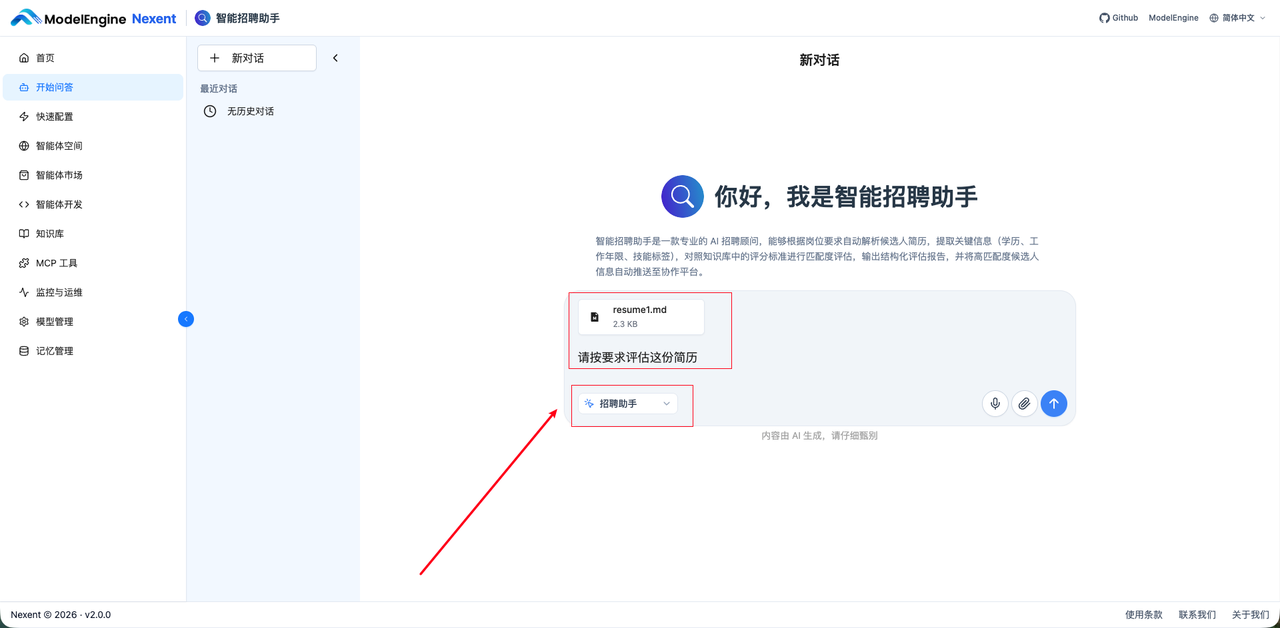Expand the 无历史对话 history entry

coord(240,110)
